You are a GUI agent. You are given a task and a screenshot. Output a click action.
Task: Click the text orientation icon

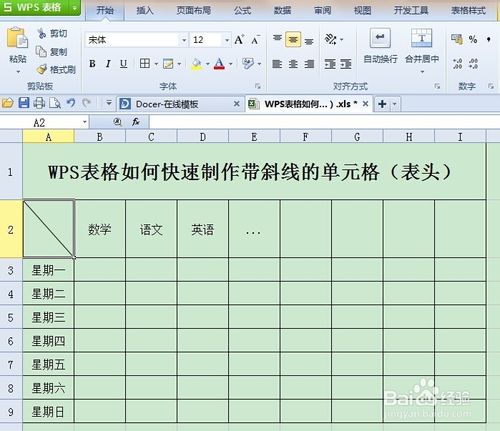tap(331, 40)
